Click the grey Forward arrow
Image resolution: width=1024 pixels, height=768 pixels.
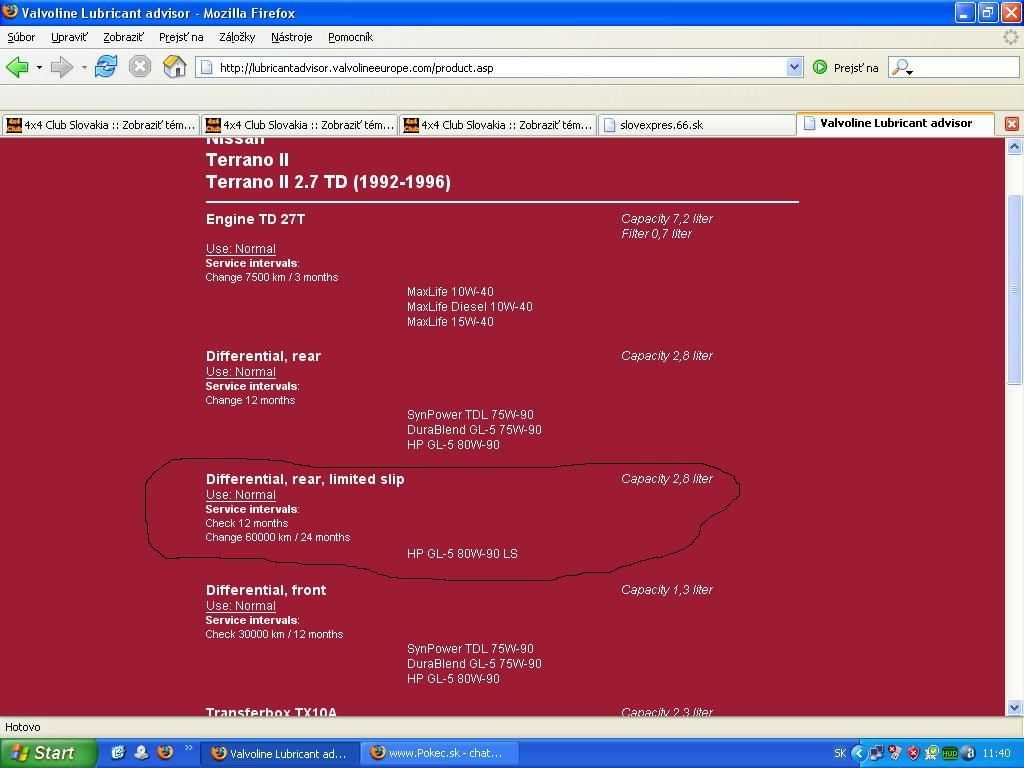click(61, 67)
